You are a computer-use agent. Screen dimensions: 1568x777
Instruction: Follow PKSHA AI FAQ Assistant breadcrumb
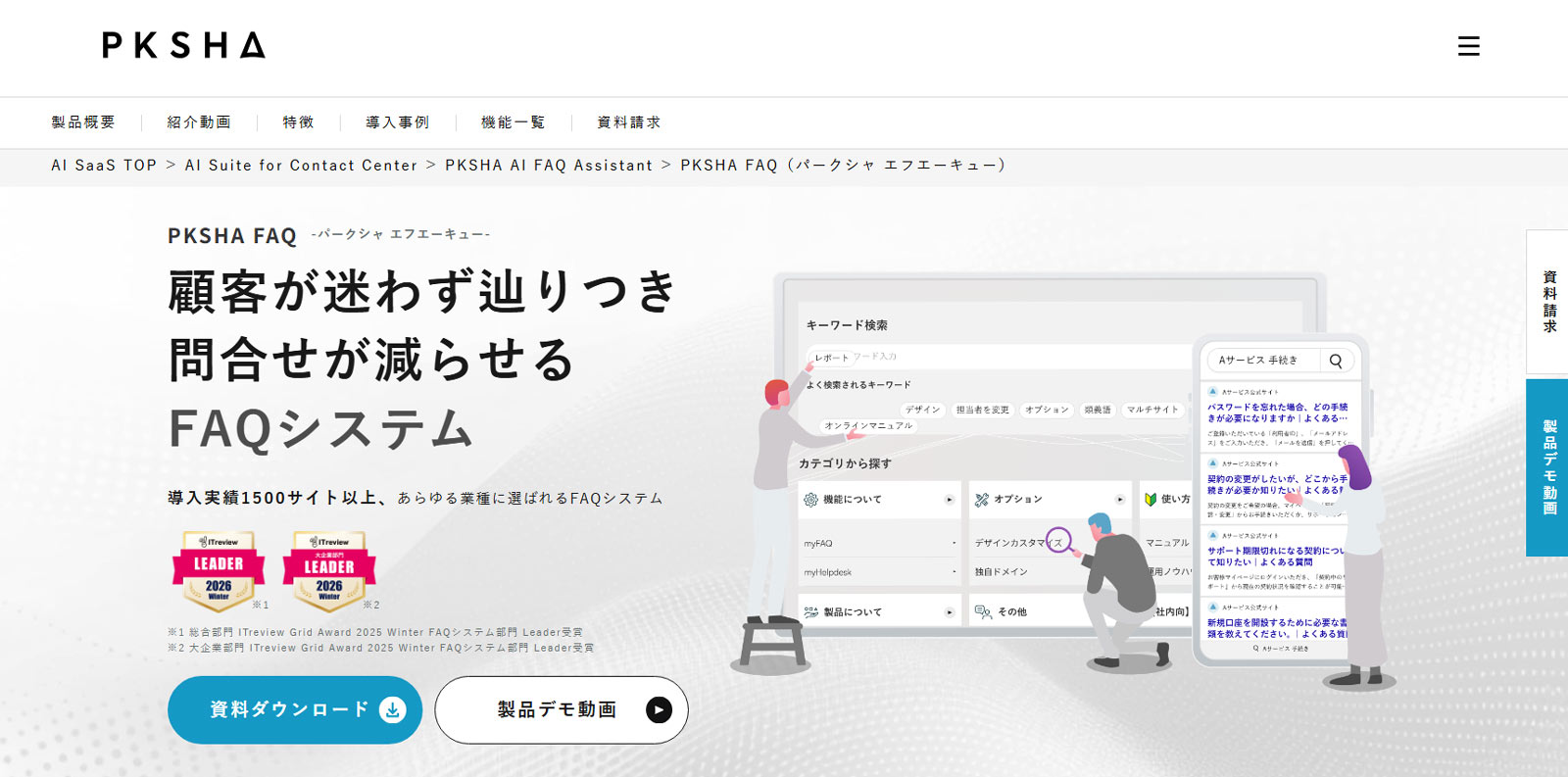pyautogui.click(x=549, y=166)
